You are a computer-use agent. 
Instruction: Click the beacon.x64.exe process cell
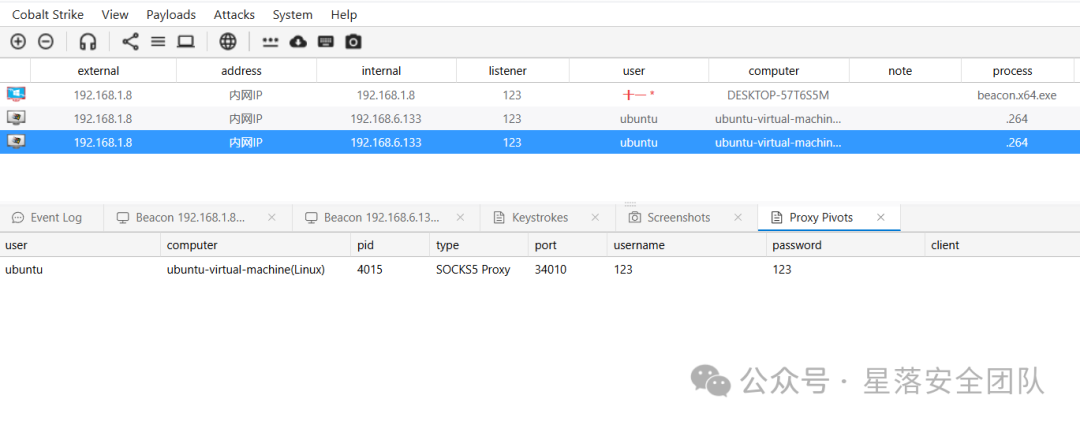point(1017,96)
